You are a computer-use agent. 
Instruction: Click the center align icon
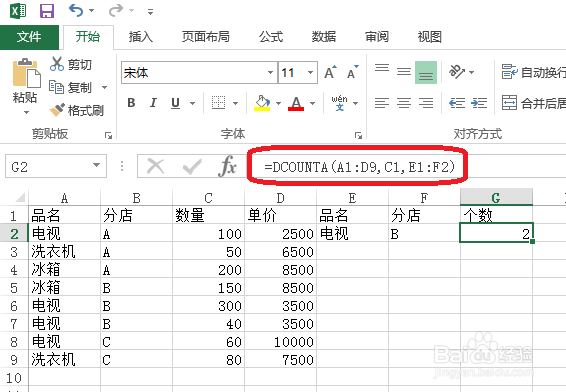pyautogui.click(x=404, y=103)
